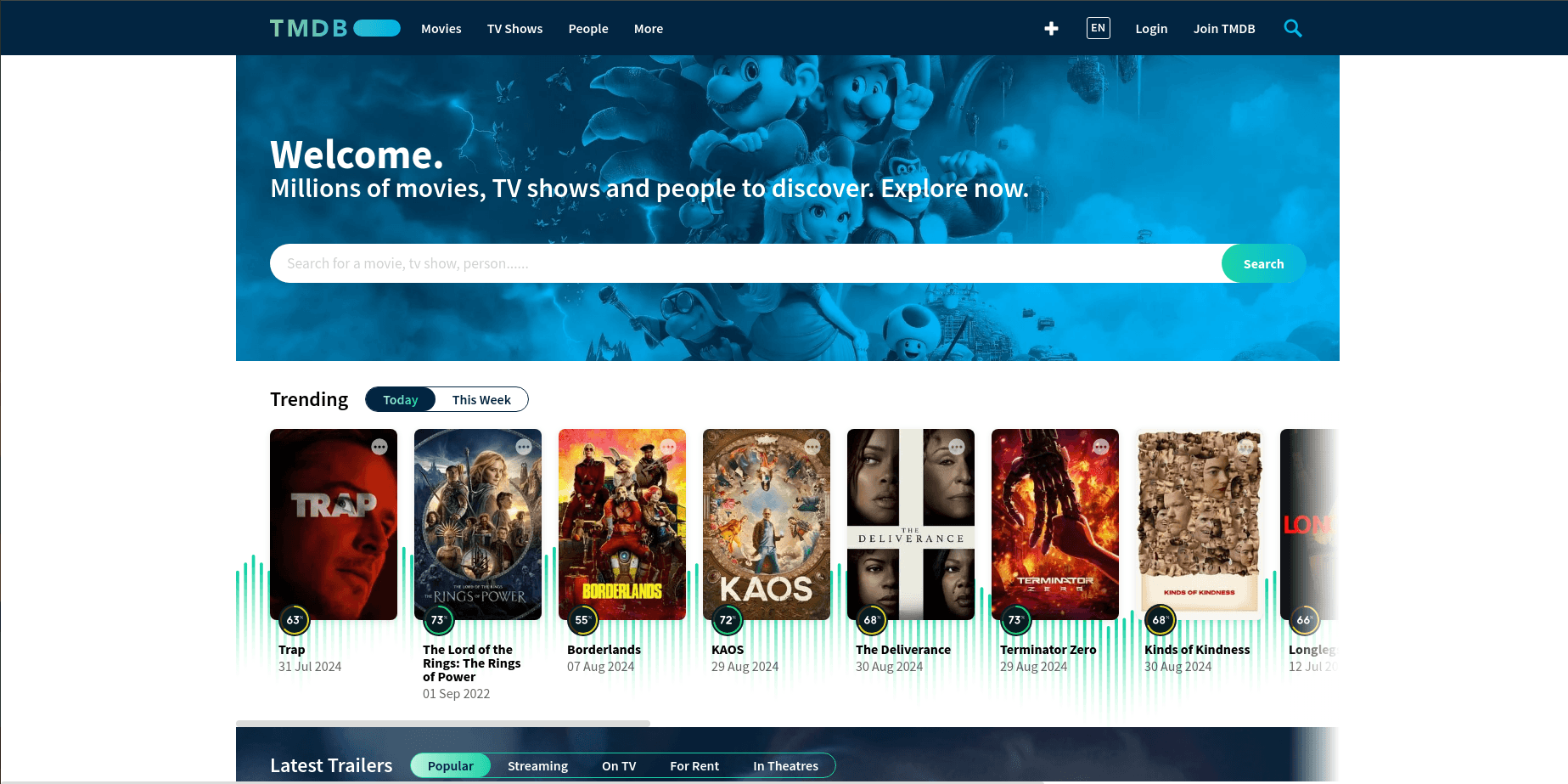
Task: Select the Popular trailers tab
Action: pos(451,766)
